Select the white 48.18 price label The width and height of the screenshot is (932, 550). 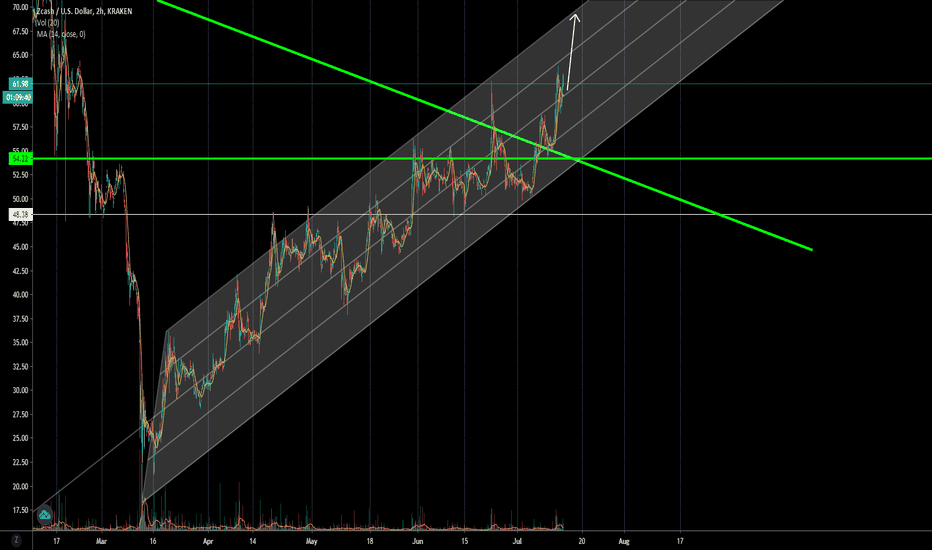point(21,214)
